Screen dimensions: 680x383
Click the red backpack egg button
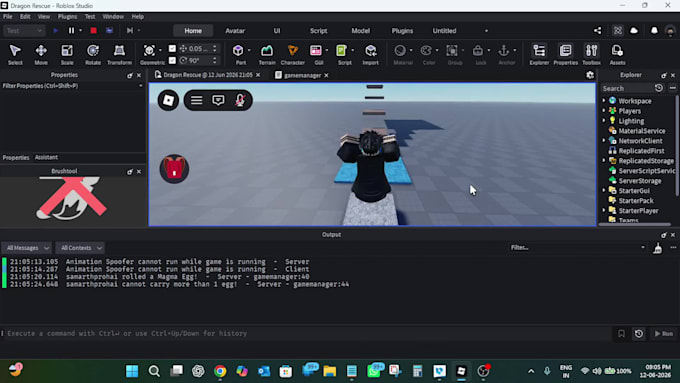[174, 169]
